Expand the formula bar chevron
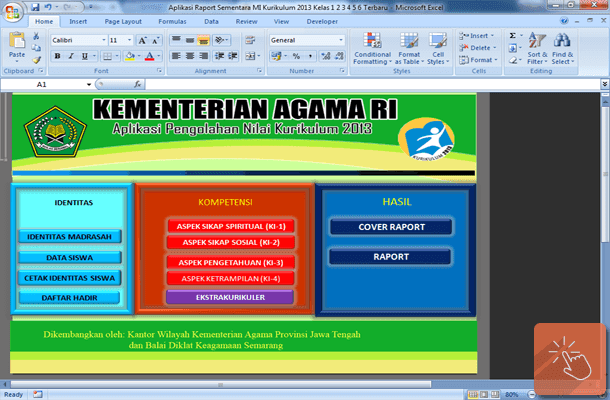Screen dimensions: 610x400 [605, 84]
